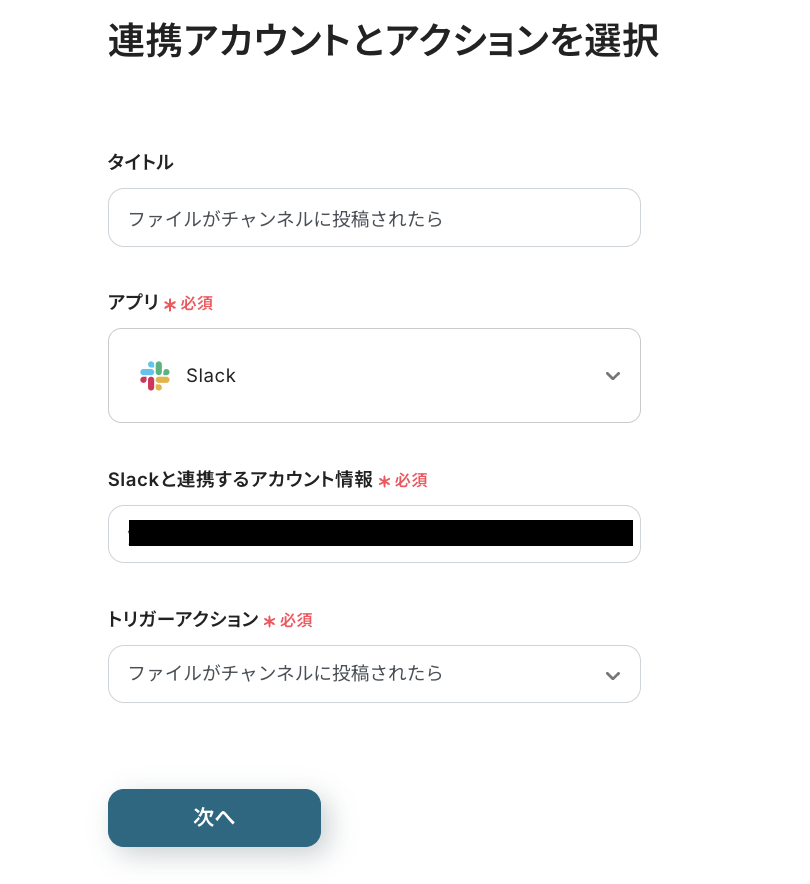Click the タイトル text input field
810x884 pixels.
click(374, 218)
